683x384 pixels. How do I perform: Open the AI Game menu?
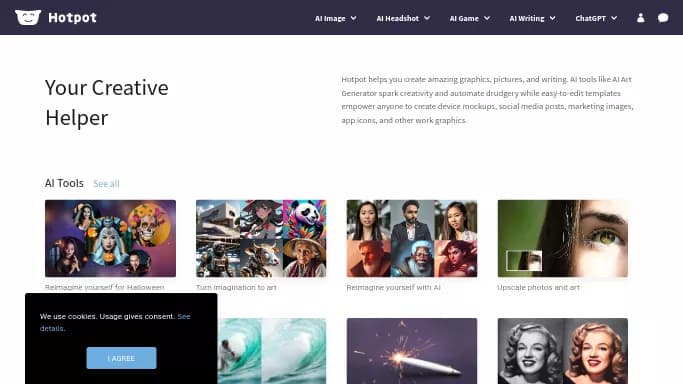pyautogui.click(x=470, y=18)
